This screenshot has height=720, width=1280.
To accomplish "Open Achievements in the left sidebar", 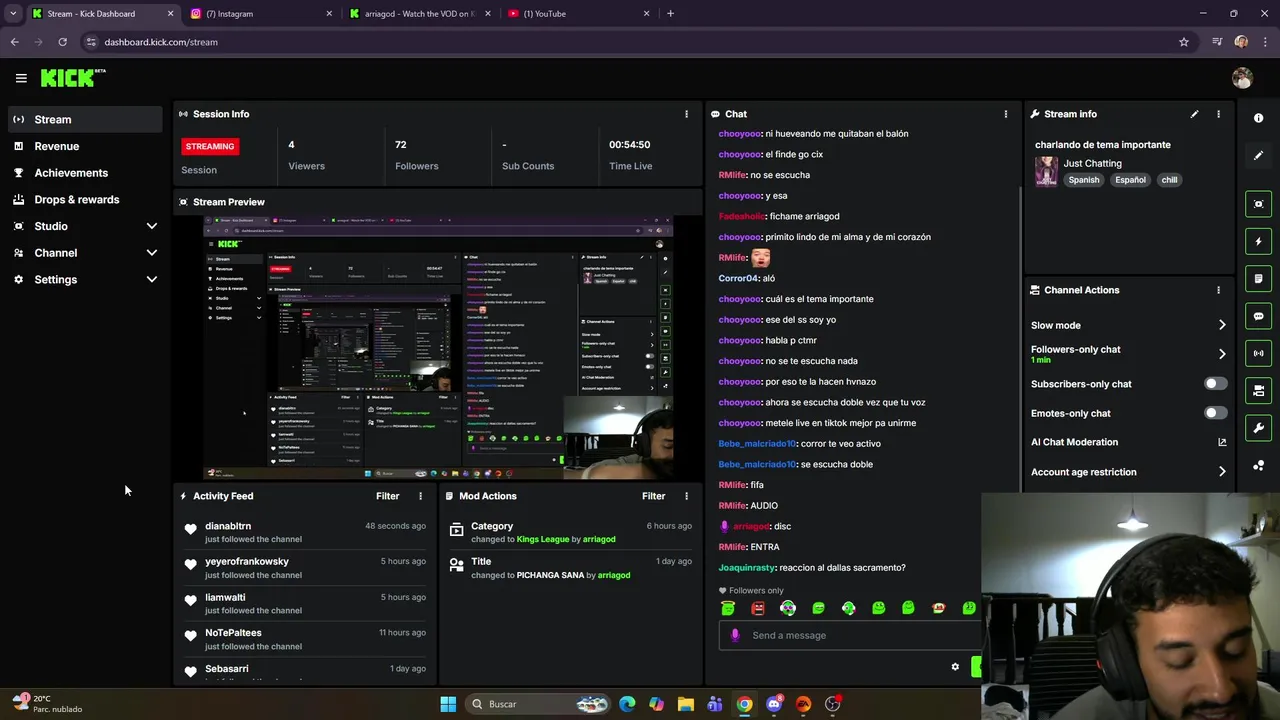I will pos(85,173).
